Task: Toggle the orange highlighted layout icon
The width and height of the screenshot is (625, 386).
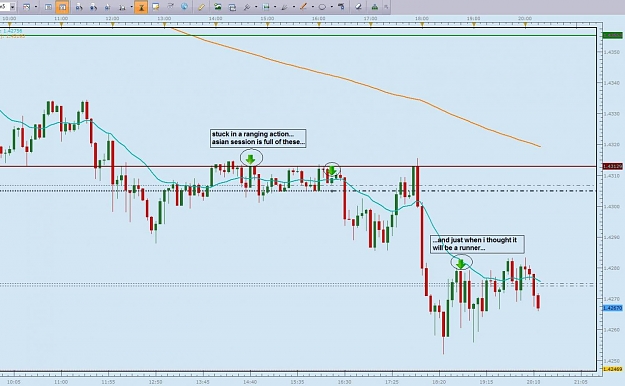Action: tap(62, 7)
